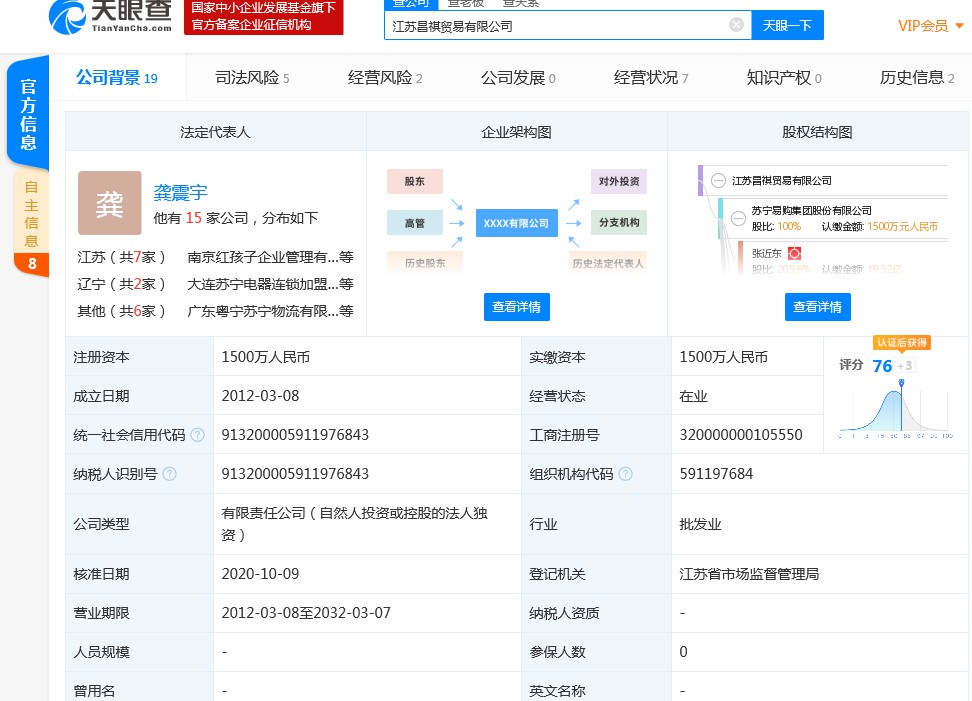The height and width of the screenshot is (701, 972).
Task: Click organization code 591197684
Action: click(716, 474)
